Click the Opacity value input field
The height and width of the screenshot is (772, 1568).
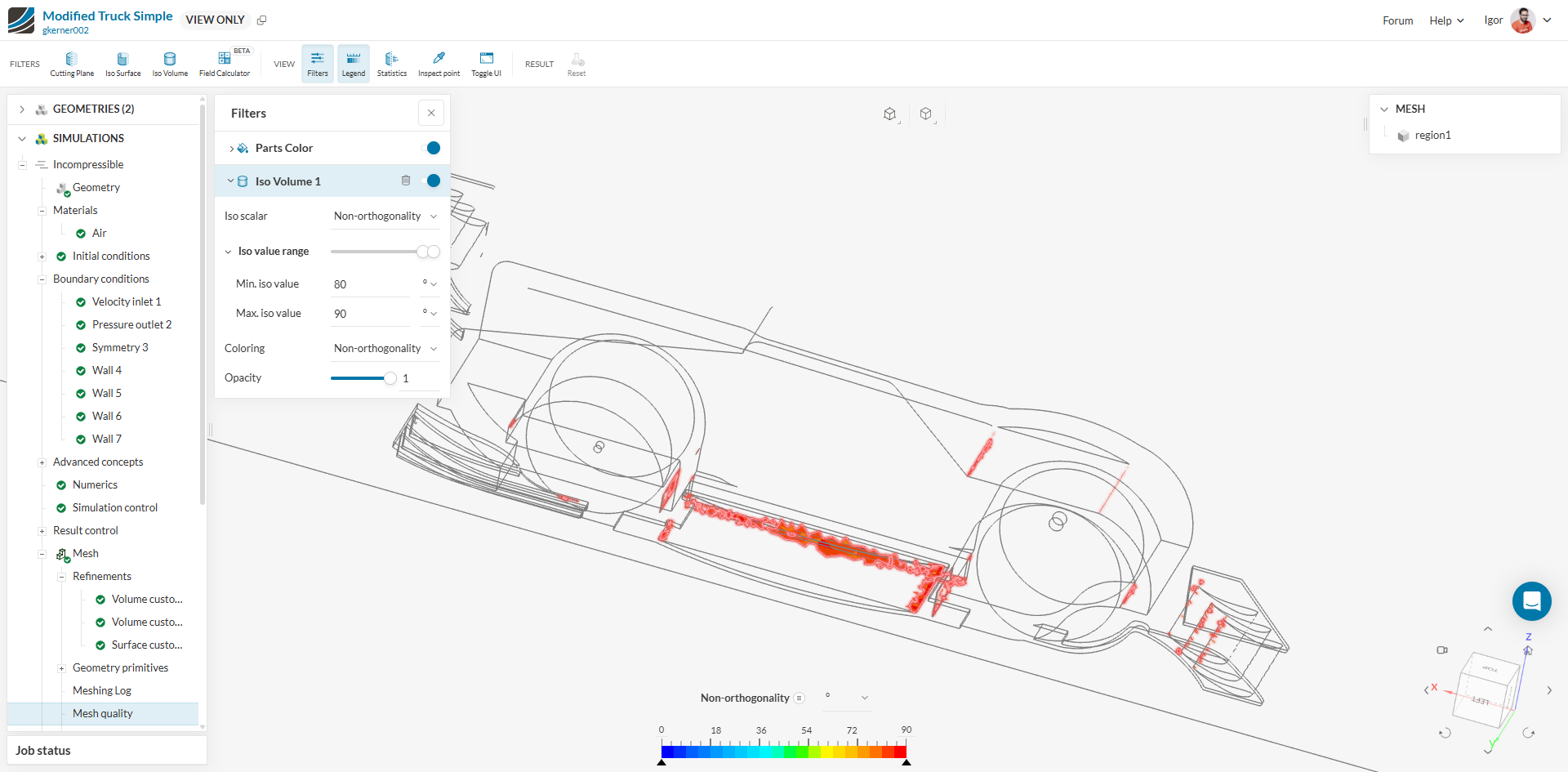(420, 378)
